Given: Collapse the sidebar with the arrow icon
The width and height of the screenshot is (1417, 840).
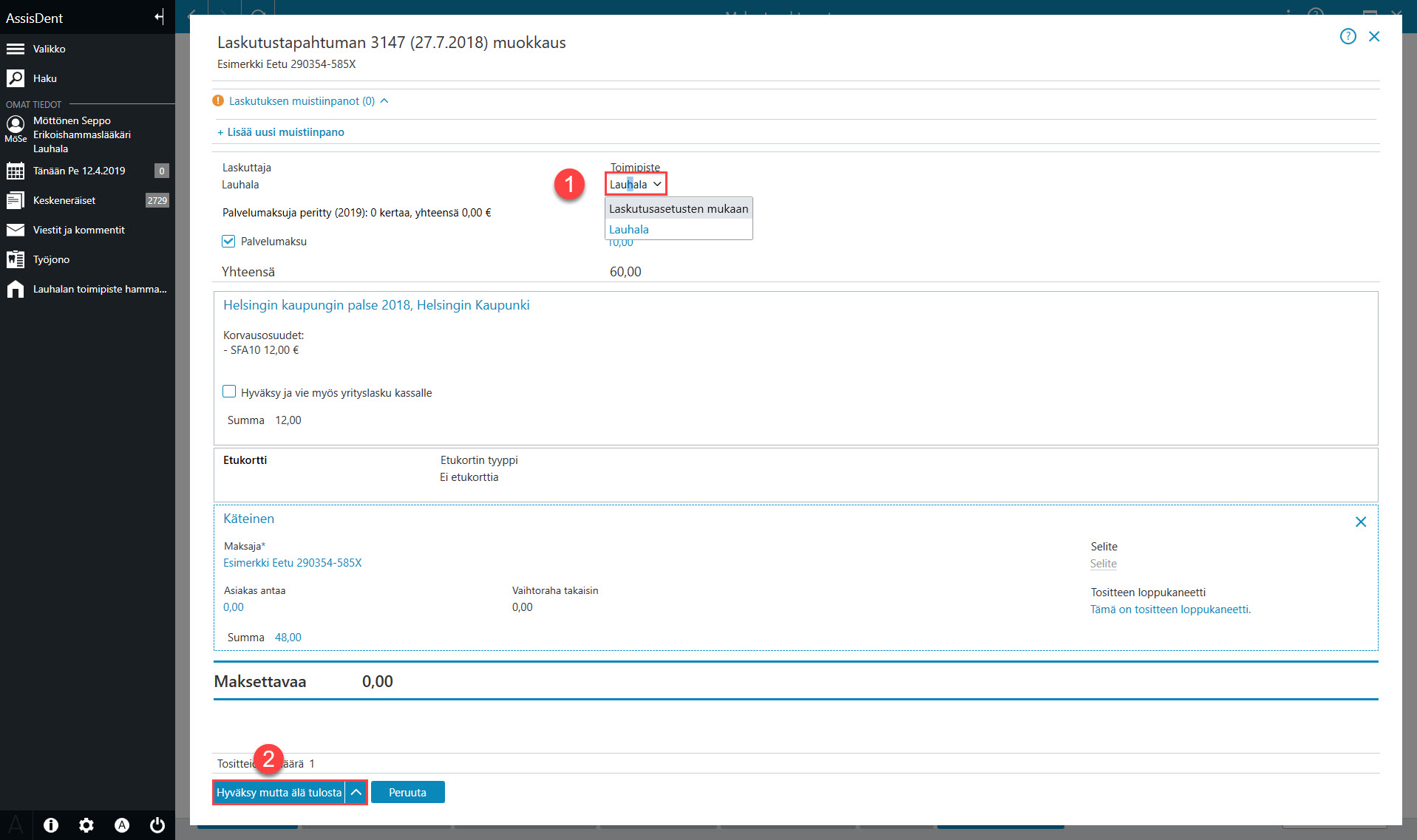Looking at the screenshot, I should (x=159, y=17).
